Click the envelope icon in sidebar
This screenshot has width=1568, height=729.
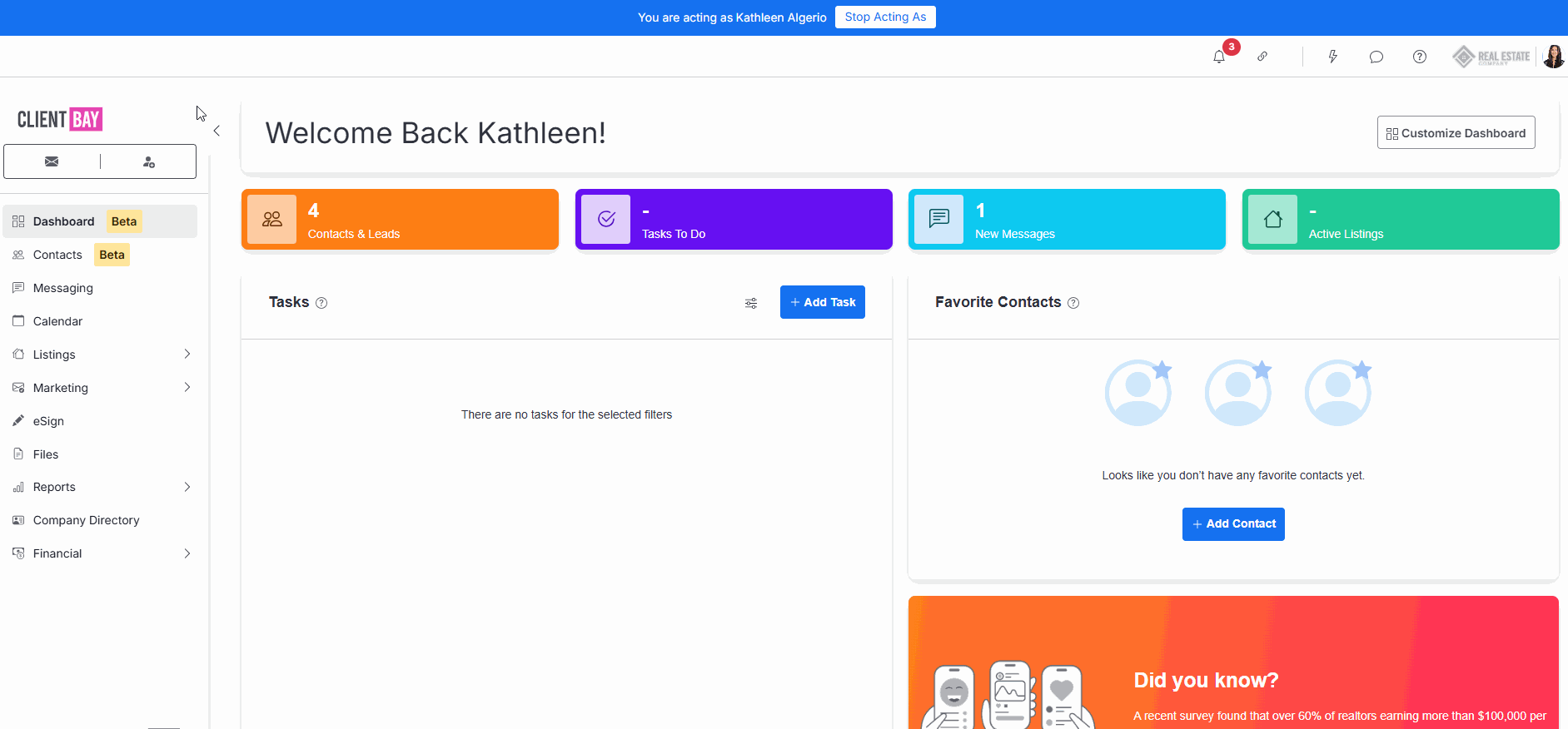coord(52,161)
